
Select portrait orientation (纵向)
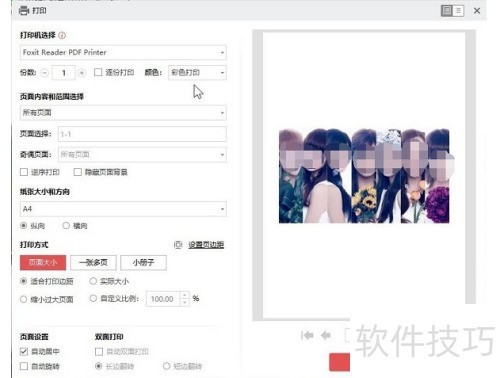click(x=23, y=226)
